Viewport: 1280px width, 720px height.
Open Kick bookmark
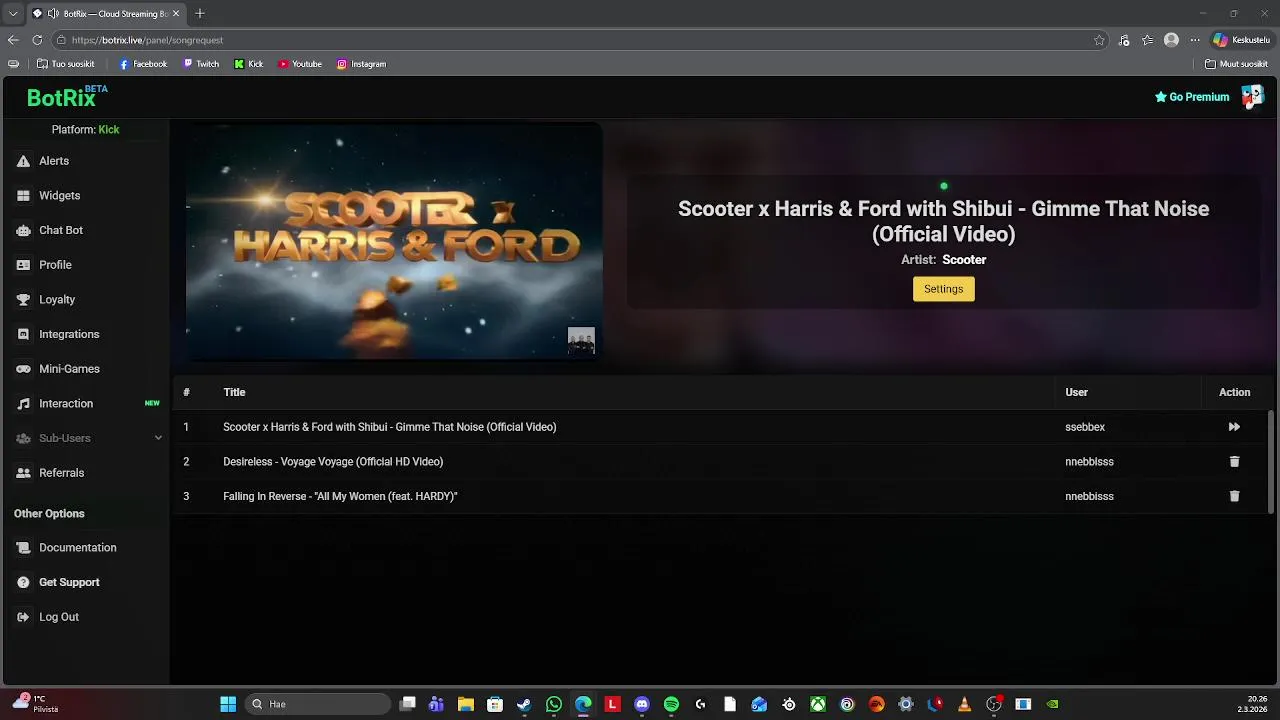(249, 64)
